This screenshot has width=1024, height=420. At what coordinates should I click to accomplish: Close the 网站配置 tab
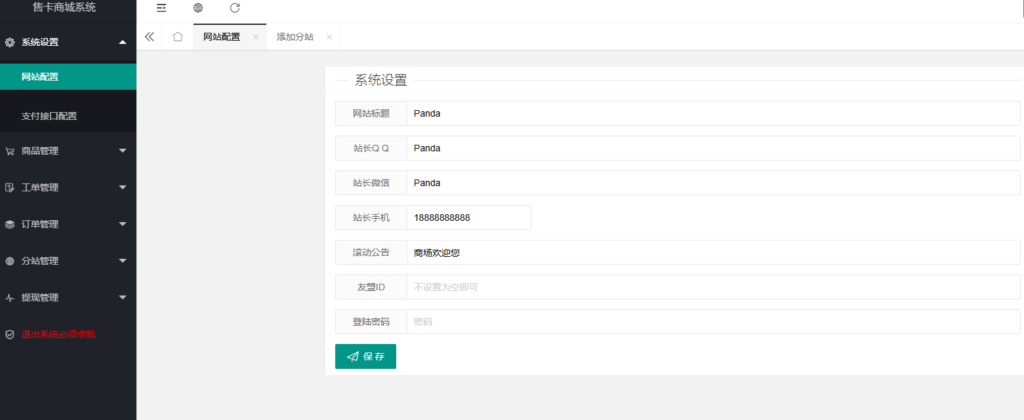255,37
